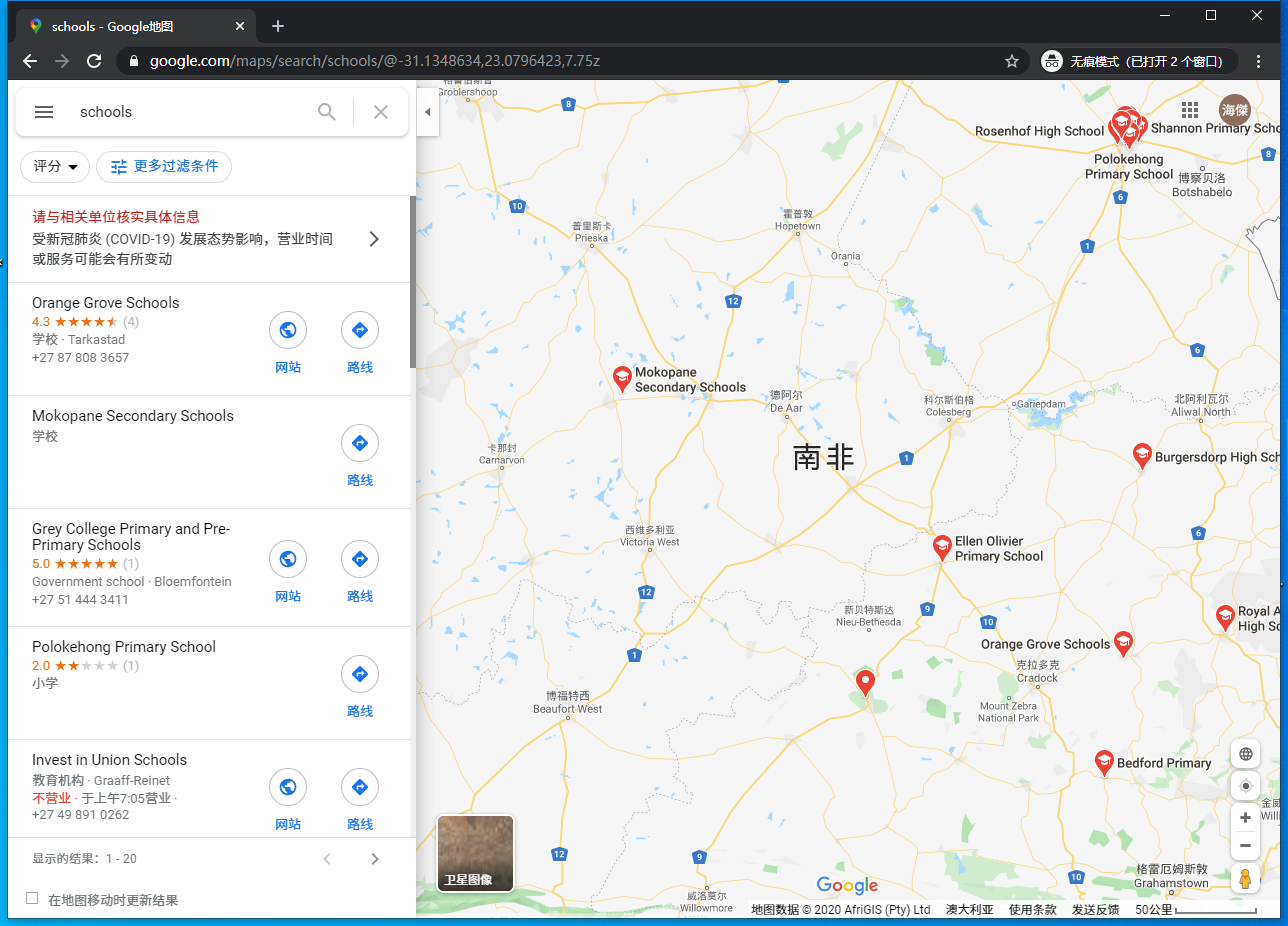Screen dimensions: 1288x926
Task: Click De Aar town label on map
Action: pos(786,402)
